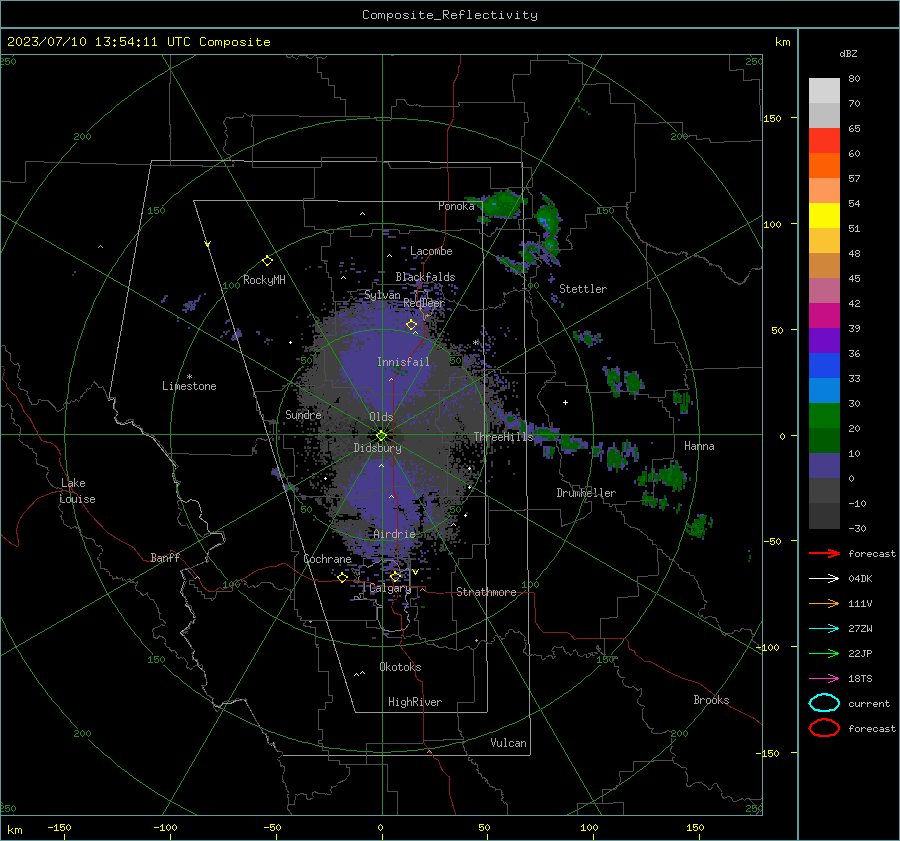The width and height of the screenshot is (900, 841).
Task: Click the -30 dBZ scale value
Action: (857, 528)
